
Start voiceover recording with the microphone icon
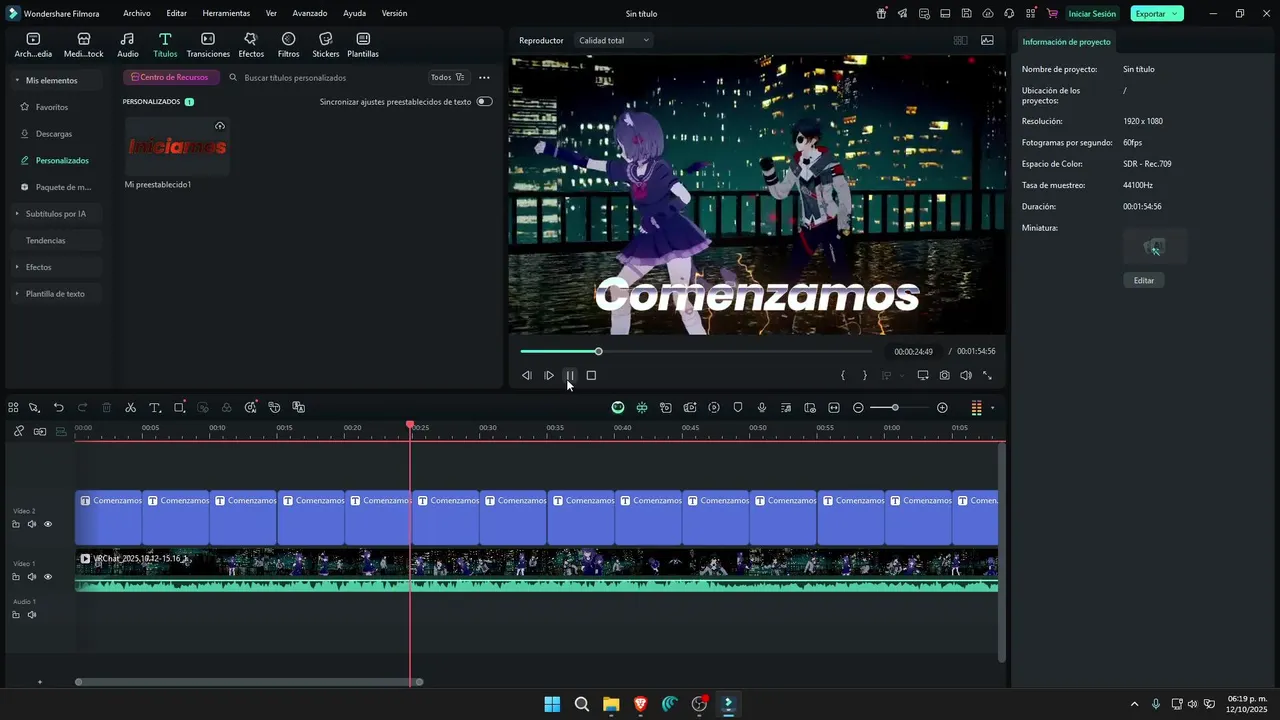(x=762, y=408)
